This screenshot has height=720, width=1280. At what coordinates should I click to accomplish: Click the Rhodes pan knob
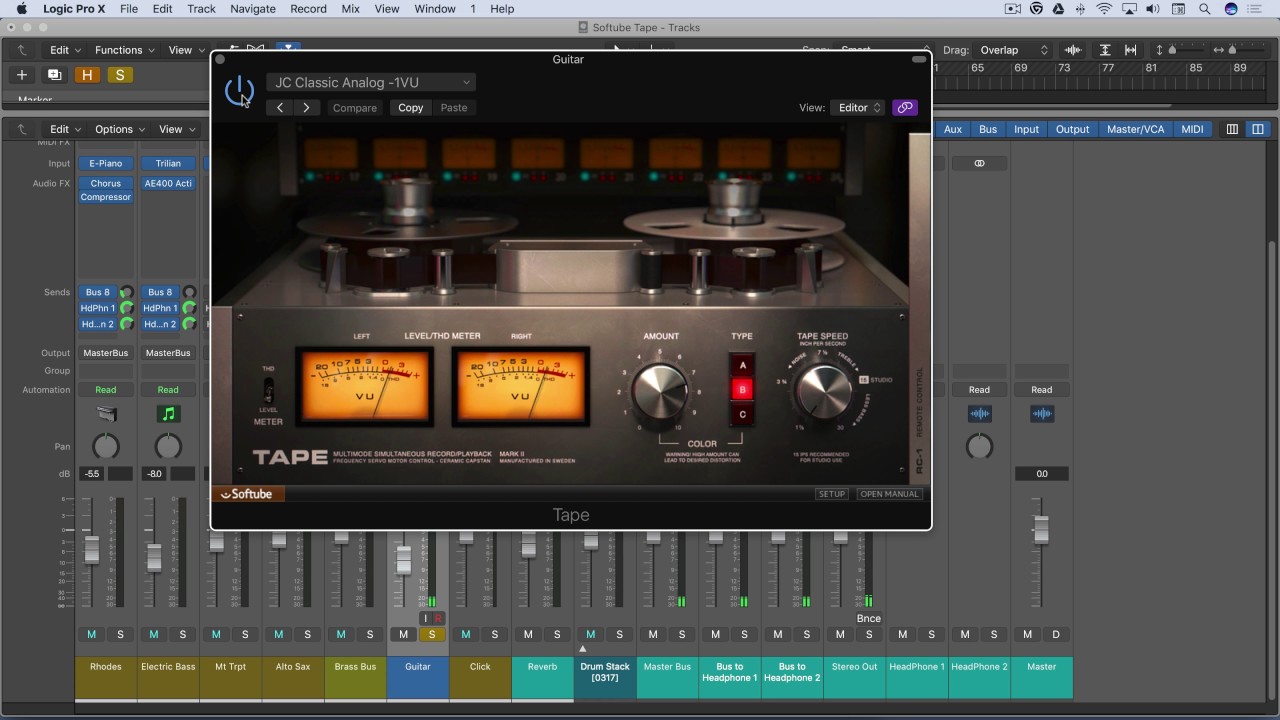105,447
